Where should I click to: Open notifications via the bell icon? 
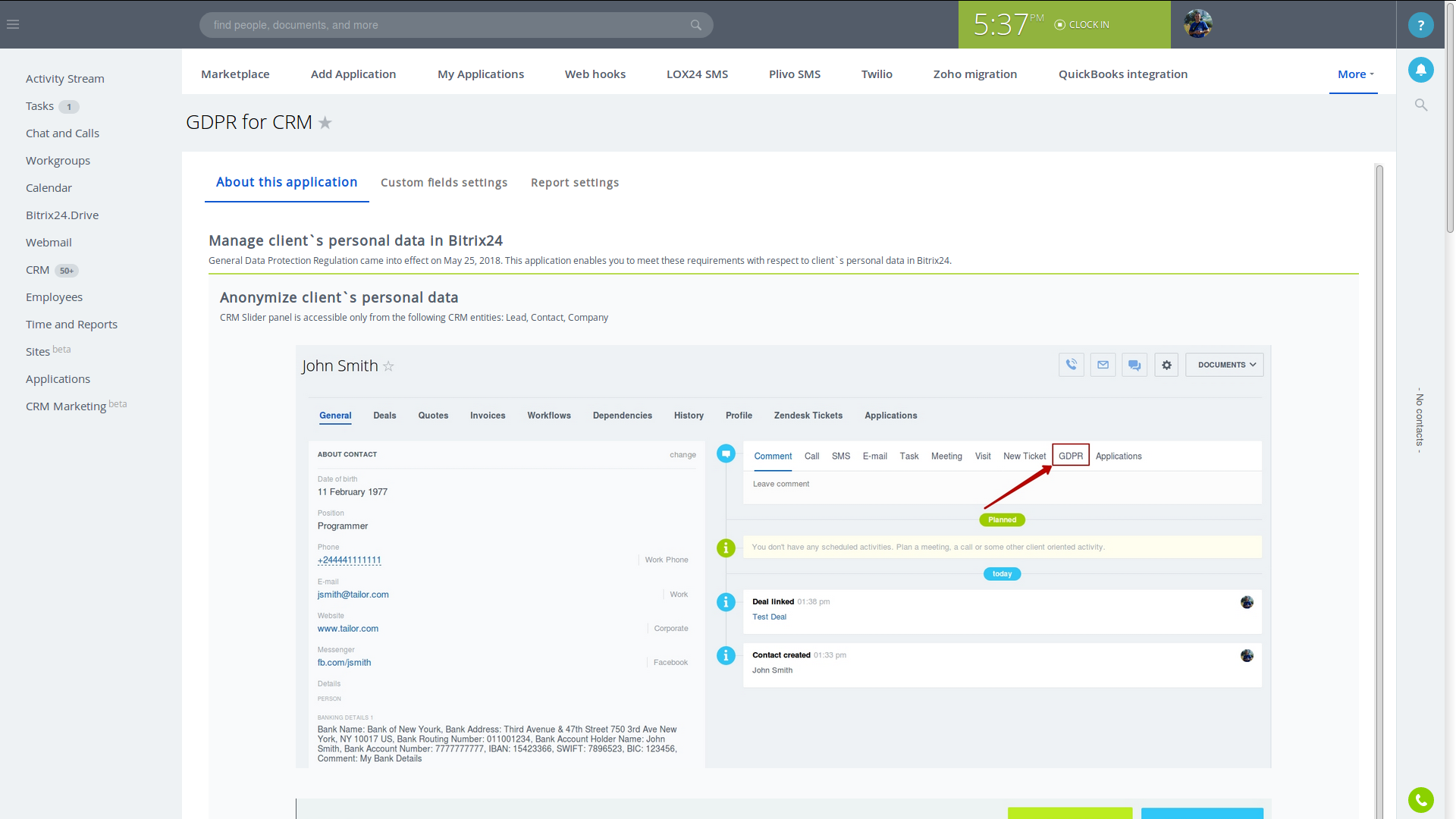pyautogui.click(x=1421, y=70)
